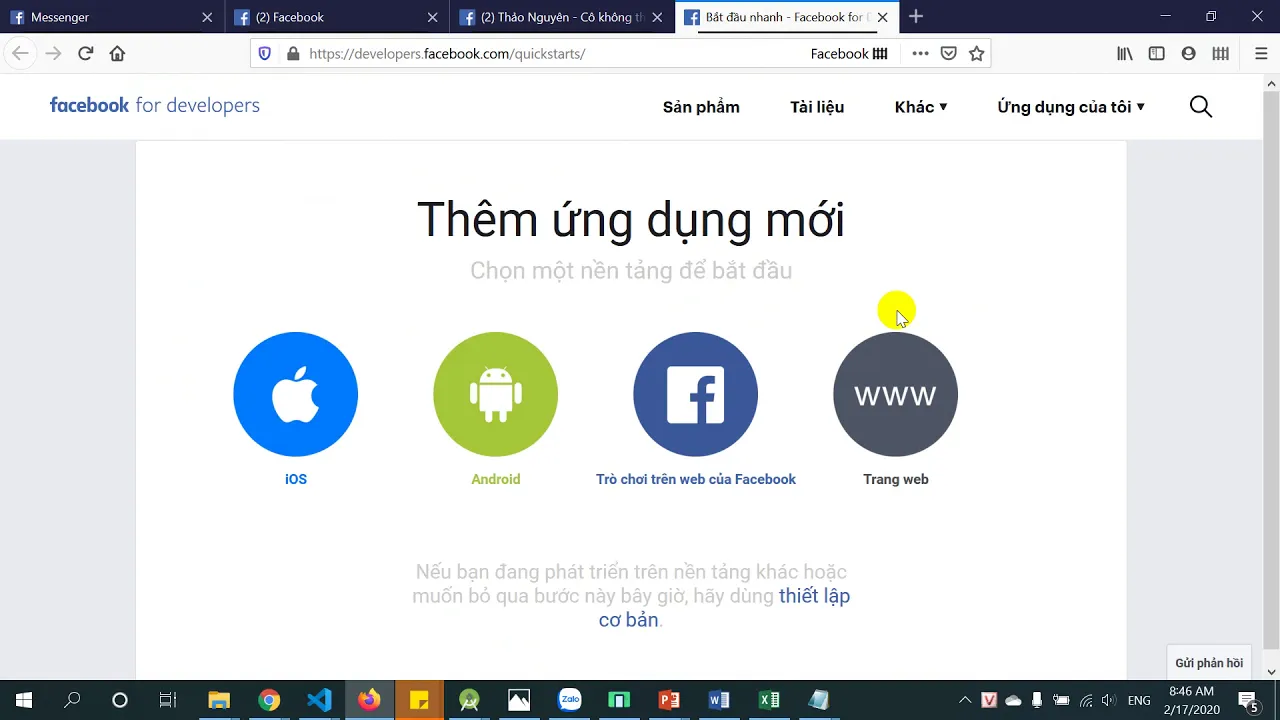This screenshot has height=720, width=1280.
Task: Select the Bắt đầu nhanh tab
Action: tap(787, 17)
